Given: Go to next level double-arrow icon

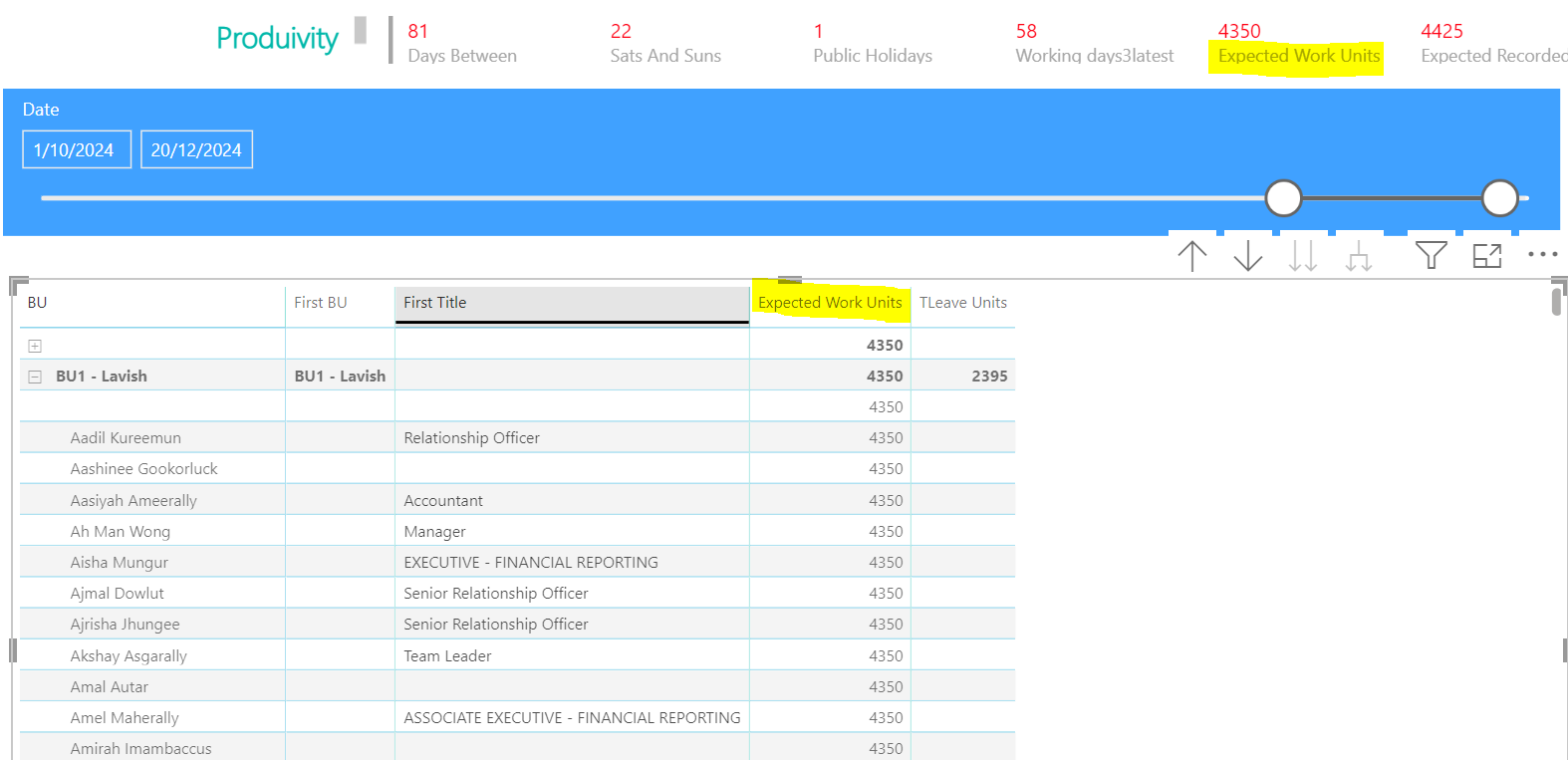Looking at the screenshot, I should 1303,256.
